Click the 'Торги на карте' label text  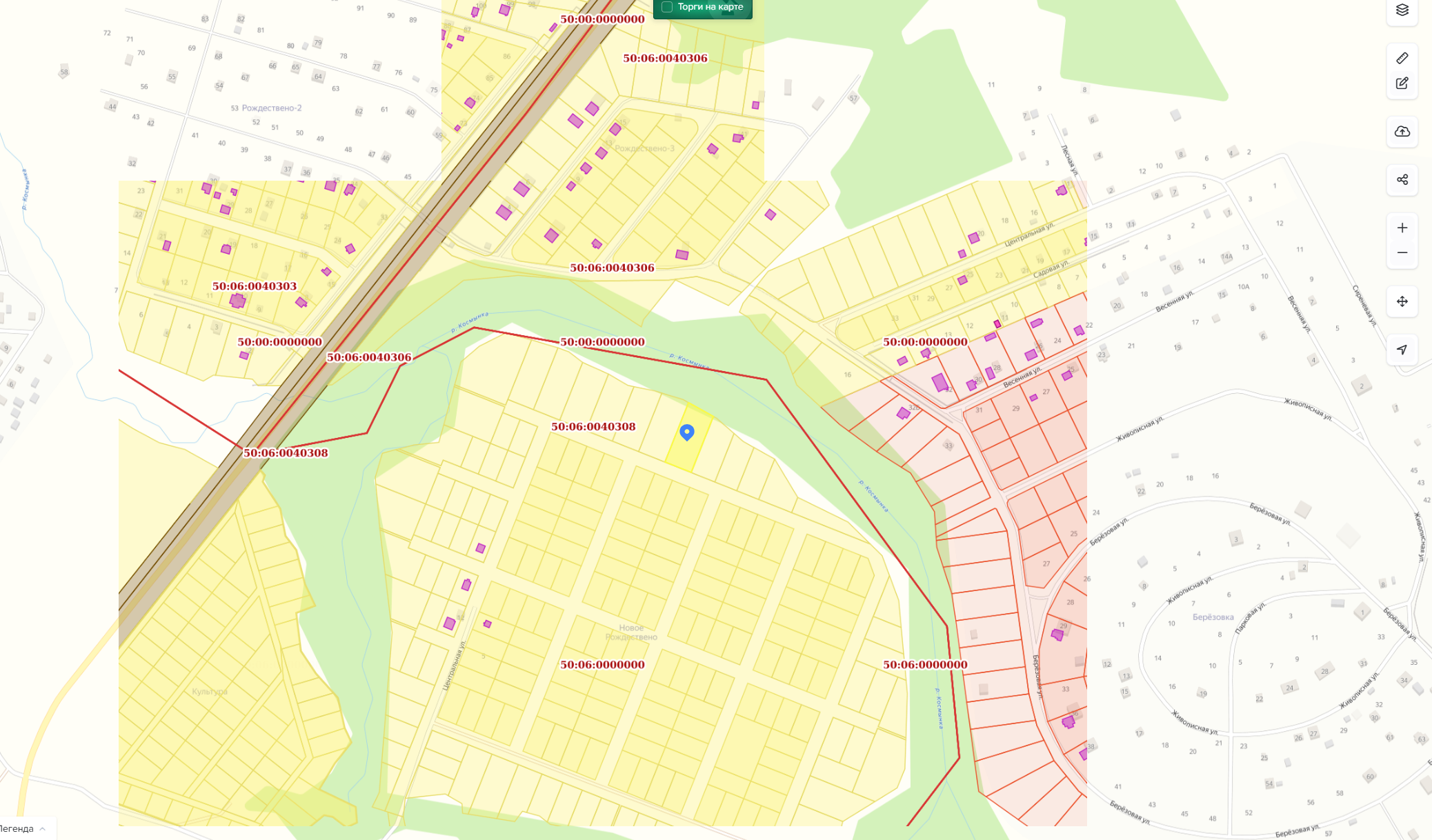tap(710, 7)
